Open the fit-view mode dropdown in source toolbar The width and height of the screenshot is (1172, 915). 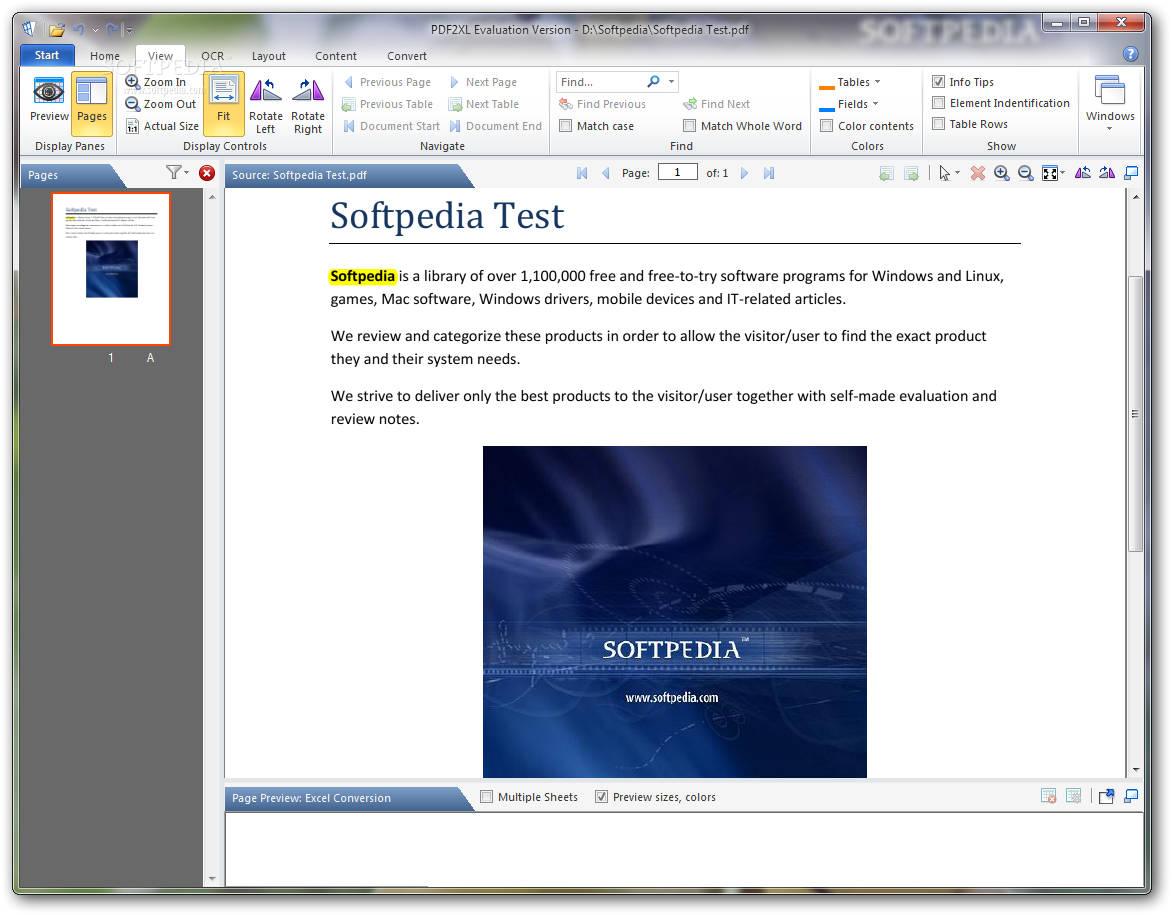[1053, 173]
